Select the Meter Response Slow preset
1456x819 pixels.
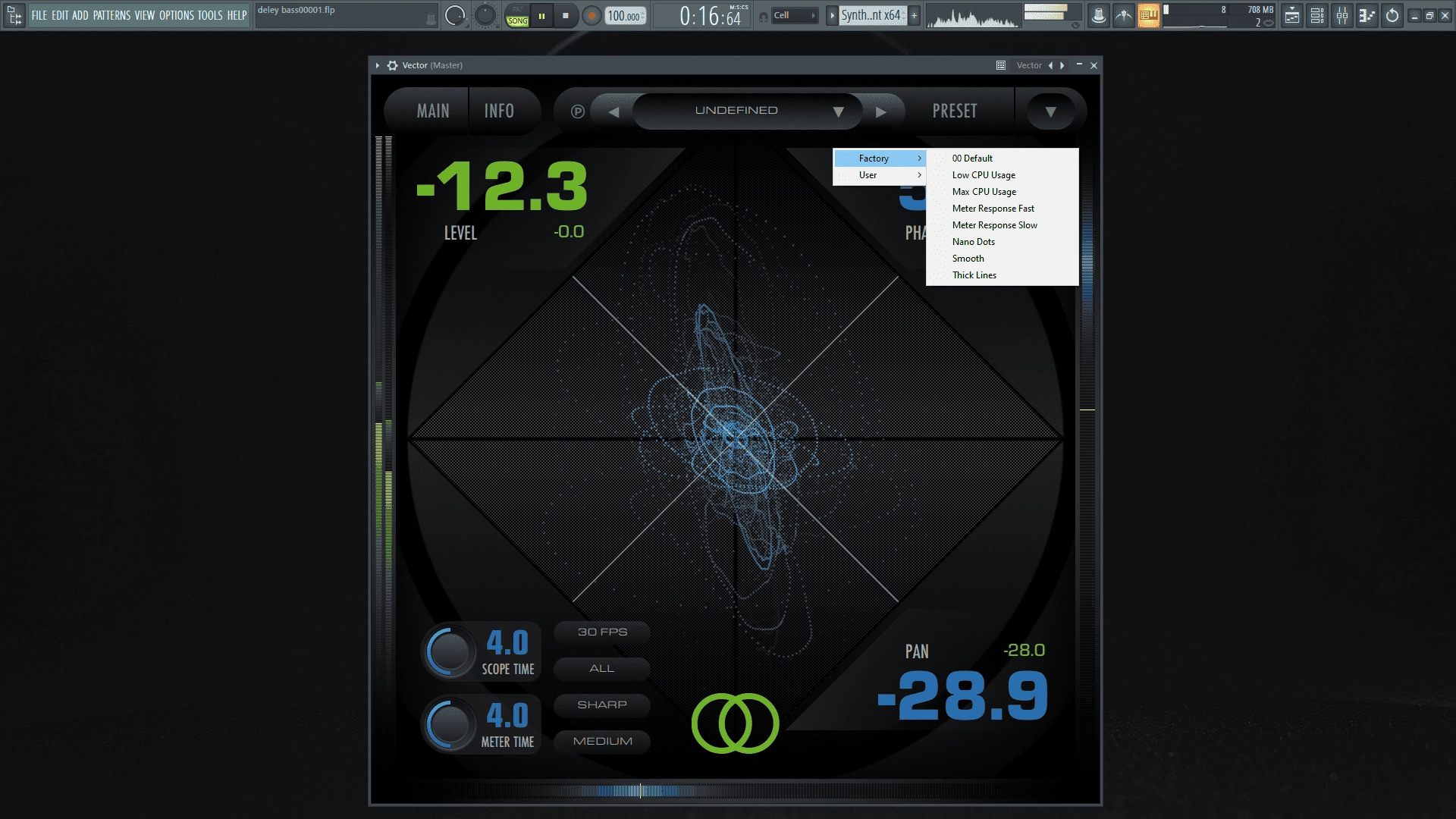(x=1003, y=225)
